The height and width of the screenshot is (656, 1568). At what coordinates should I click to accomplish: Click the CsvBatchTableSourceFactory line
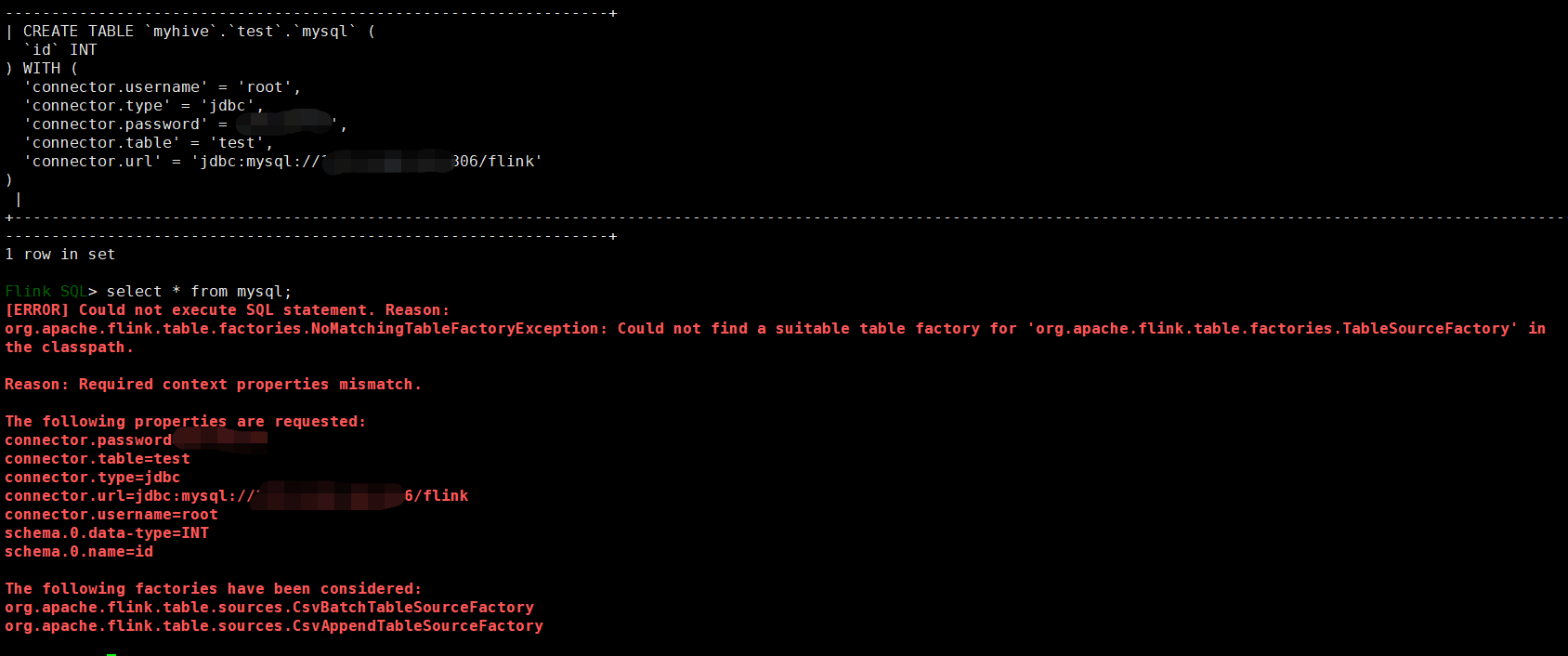pos(269,608)
